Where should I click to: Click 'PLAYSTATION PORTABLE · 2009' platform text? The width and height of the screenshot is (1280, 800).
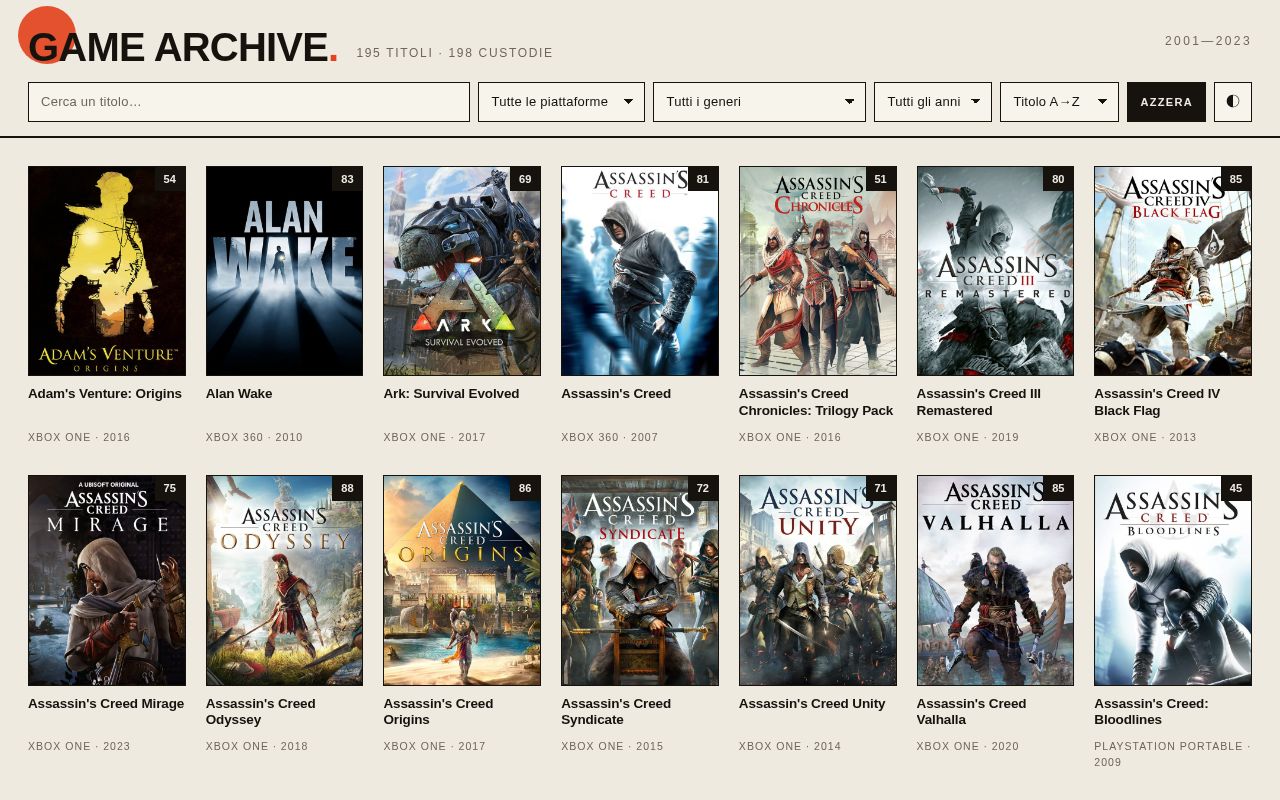click(x=1172, y=754)
